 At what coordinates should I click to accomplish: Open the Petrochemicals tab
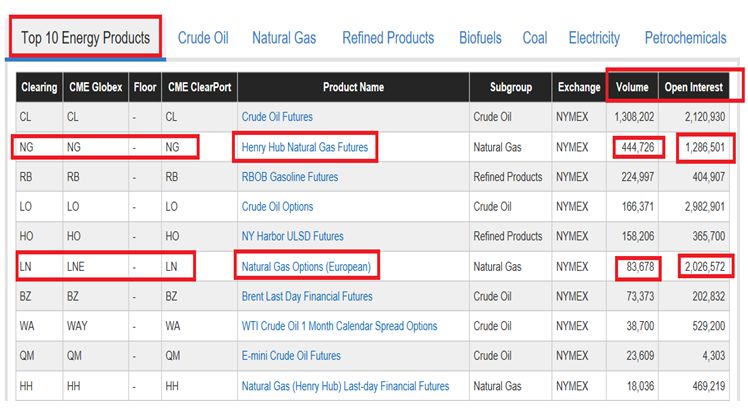point(685,38)
